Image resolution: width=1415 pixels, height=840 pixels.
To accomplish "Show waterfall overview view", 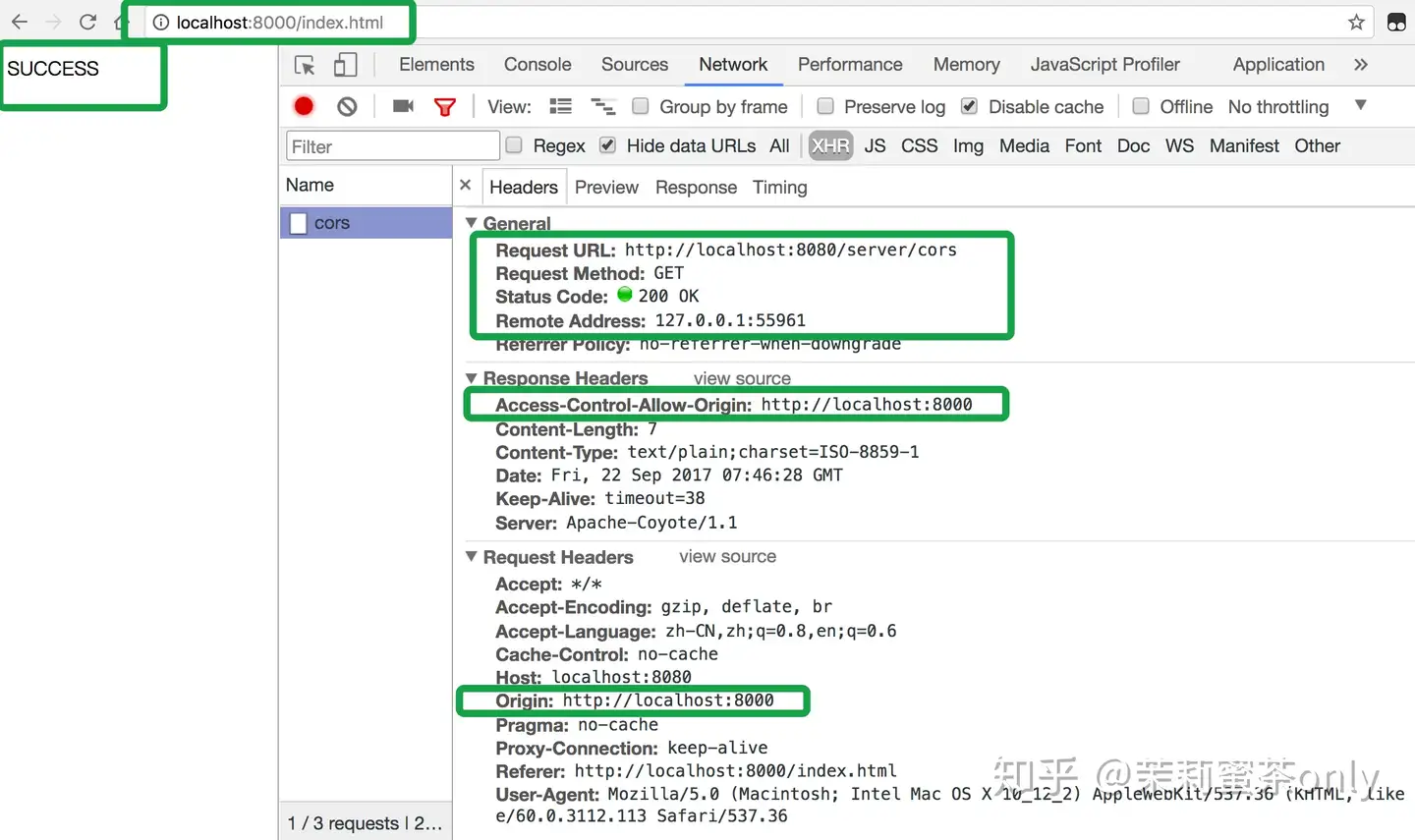I will tap(602, 106).
